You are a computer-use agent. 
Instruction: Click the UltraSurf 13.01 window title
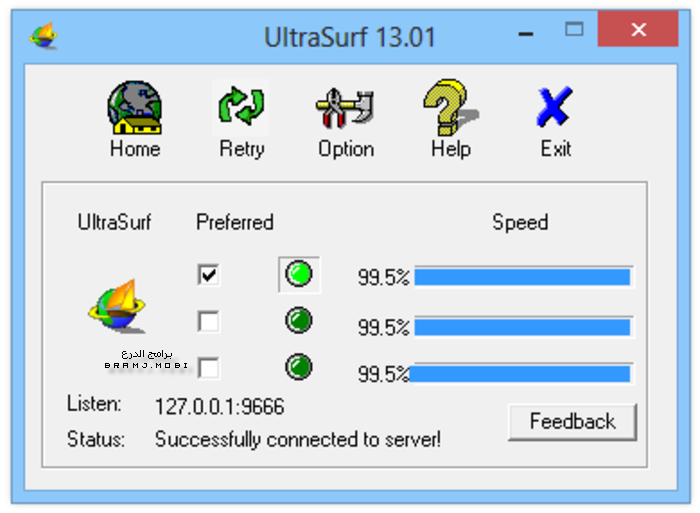point(350,37)
